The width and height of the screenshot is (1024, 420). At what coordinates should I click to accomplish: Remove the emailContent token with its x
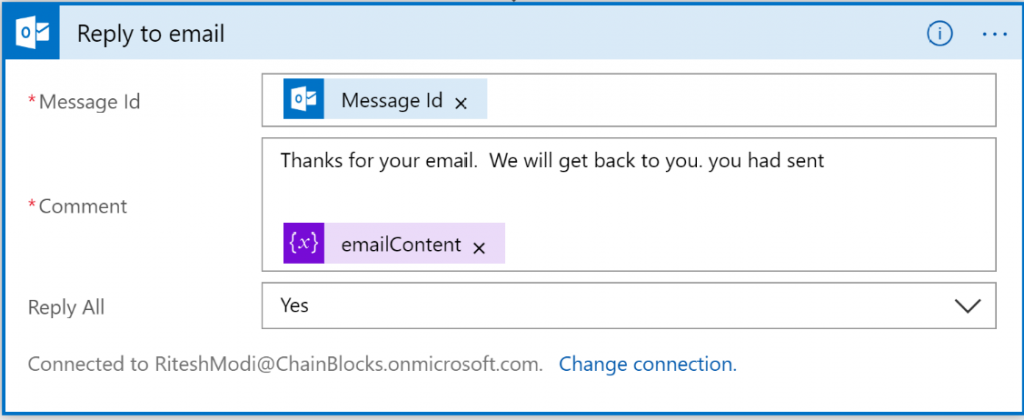[x=479, y=247]
